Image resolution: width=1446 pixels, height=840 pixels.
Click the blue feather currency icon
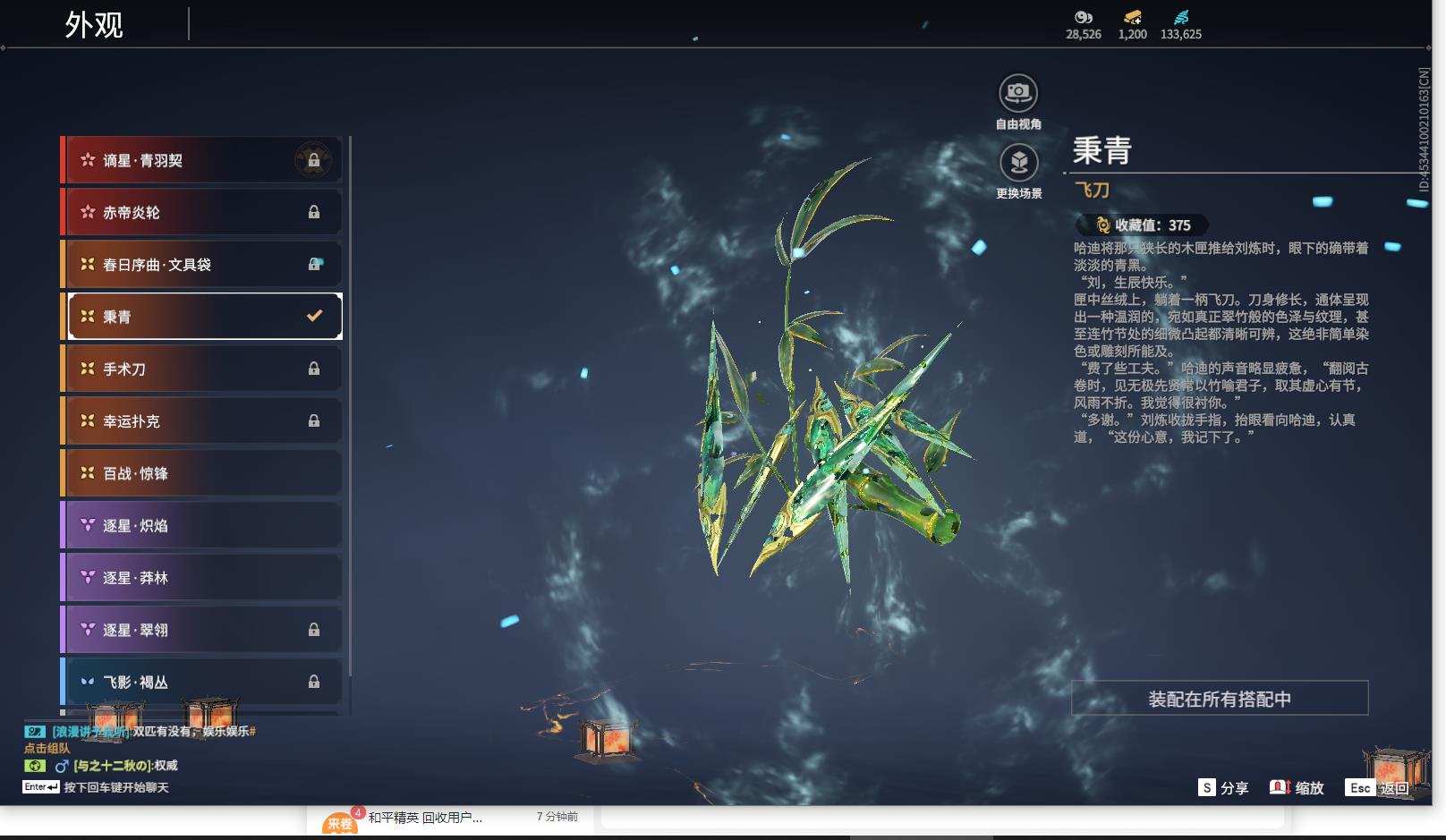1181,17
